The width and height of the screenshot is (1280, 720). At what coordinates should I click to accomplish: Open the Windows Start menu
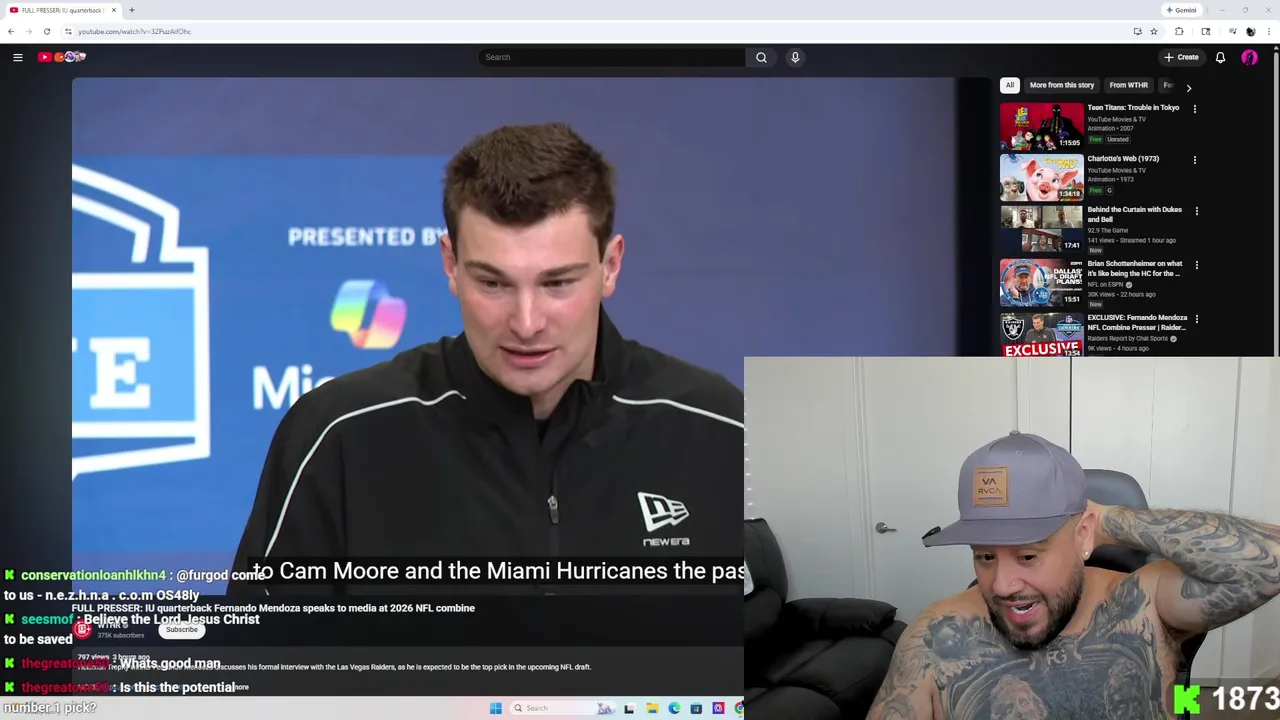[495, 708]
